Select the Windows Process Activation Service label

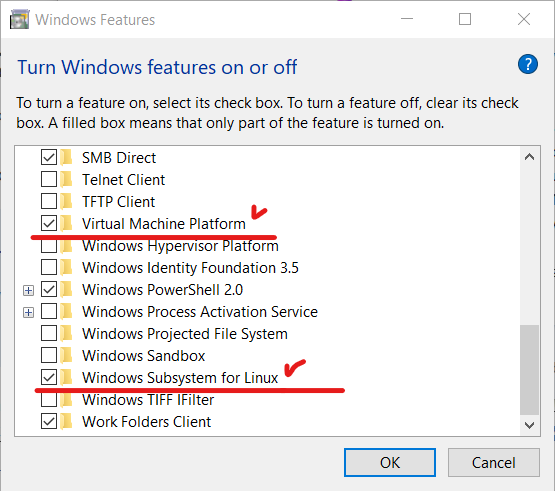(200, 312)
